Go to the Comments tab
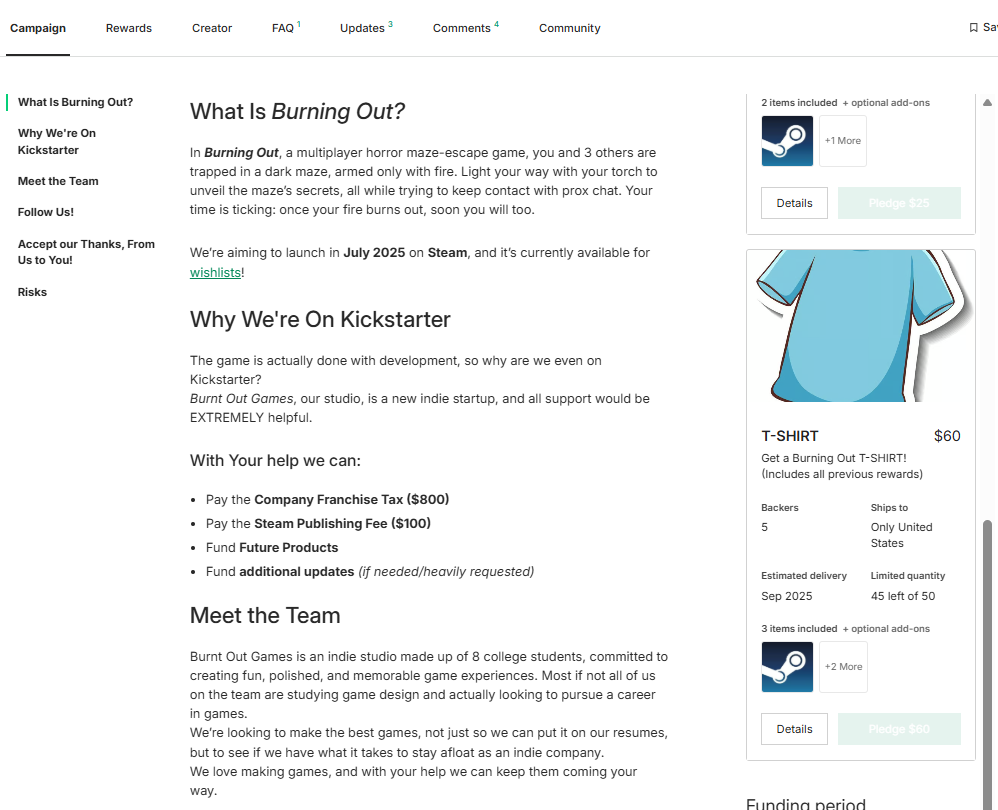Screen dimensions: 998x810 click(464, 28)
